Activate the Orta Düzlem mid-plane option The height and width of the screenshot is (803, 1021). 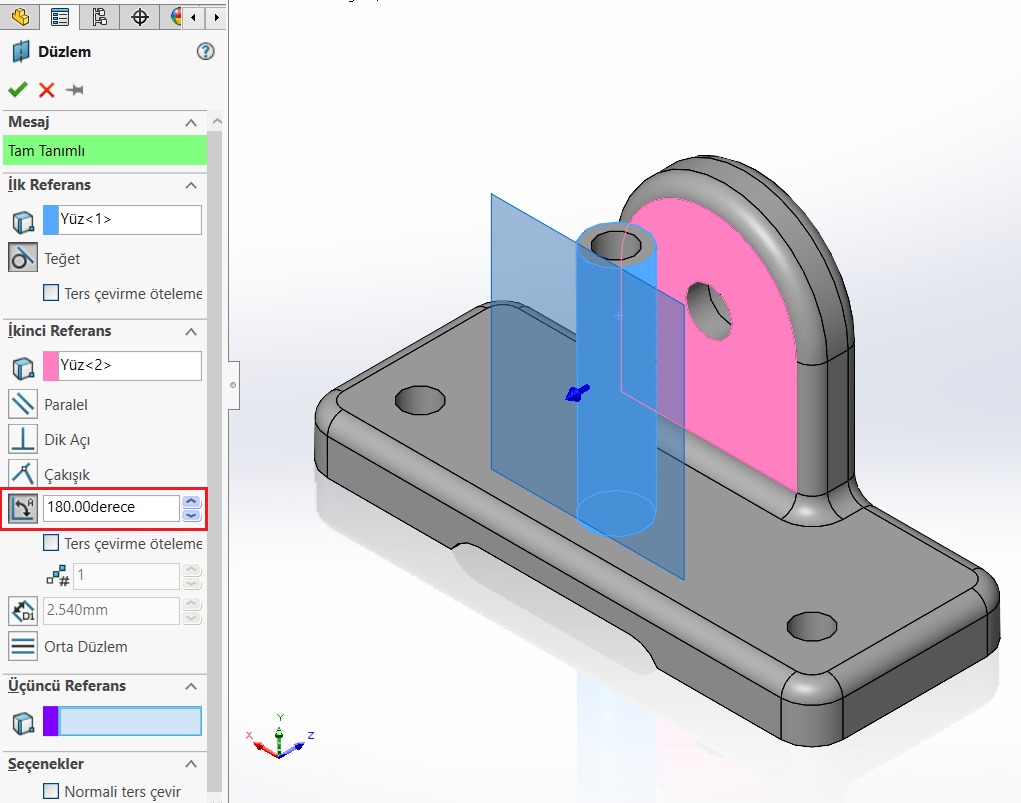23,646
